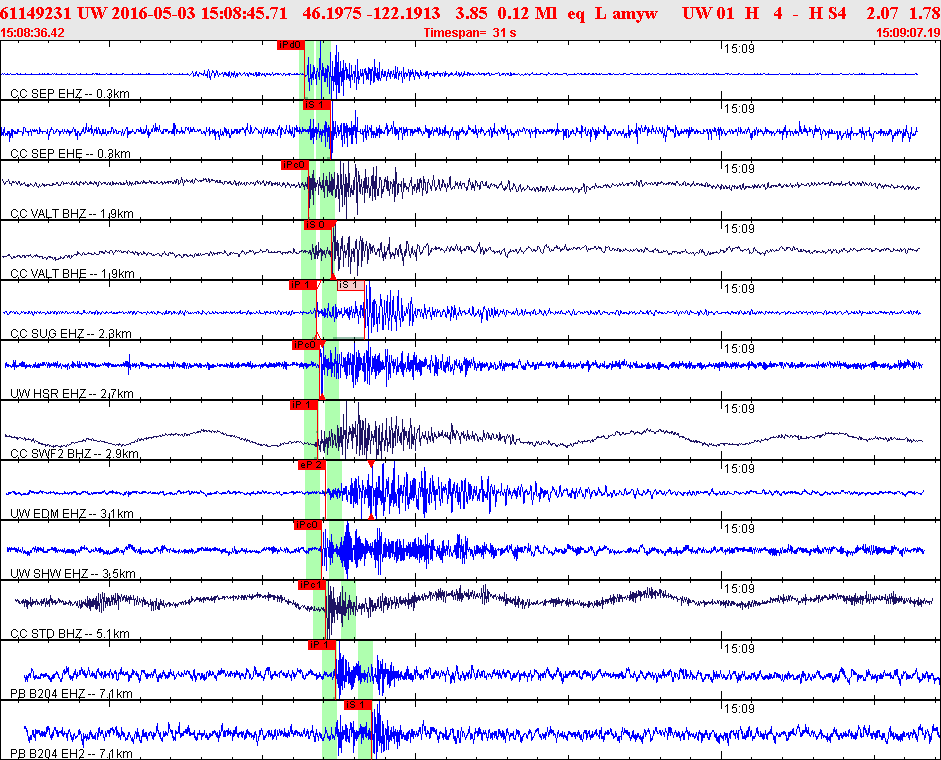The image size is (941, 760).
Task: Click the eP 2 pick on EDM EHZ
Action: pos(311,465)
